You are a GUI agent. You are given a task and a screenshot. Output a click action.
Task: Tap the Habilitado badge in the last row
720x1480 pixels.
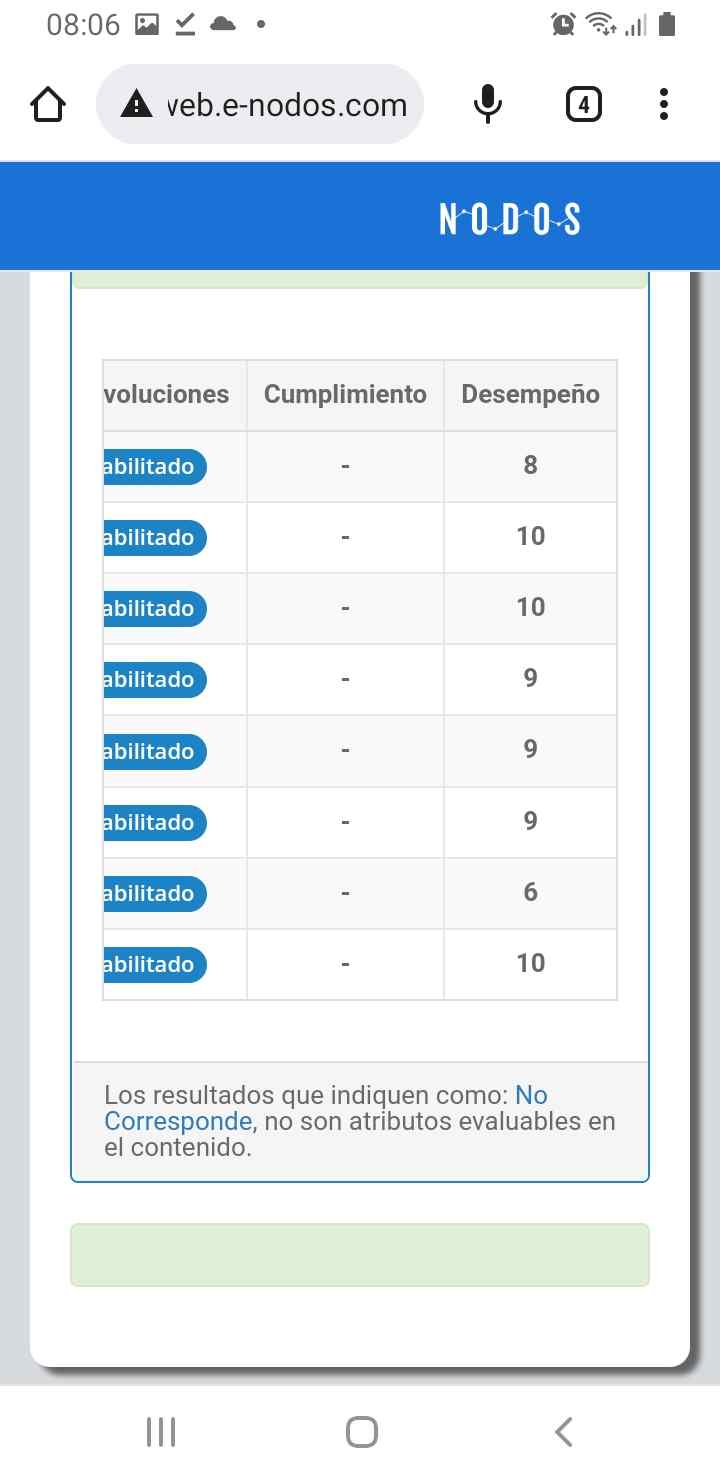click(154, 965)
